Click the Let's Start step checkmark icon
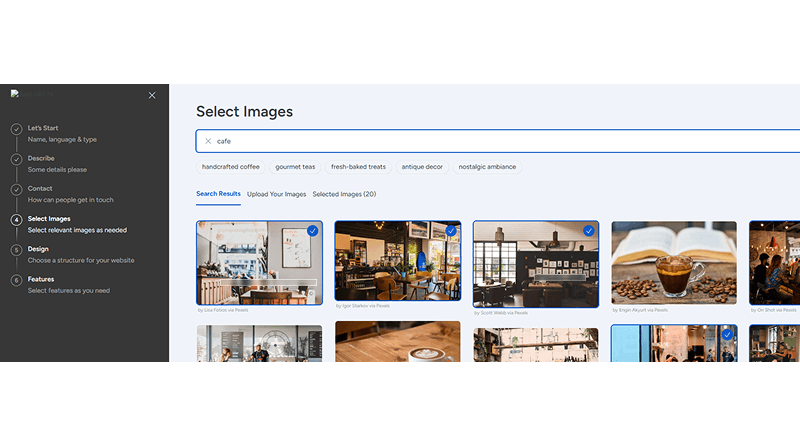Viewport: 800px width, 445px height. pyautogui.click(x=16, y=129)
